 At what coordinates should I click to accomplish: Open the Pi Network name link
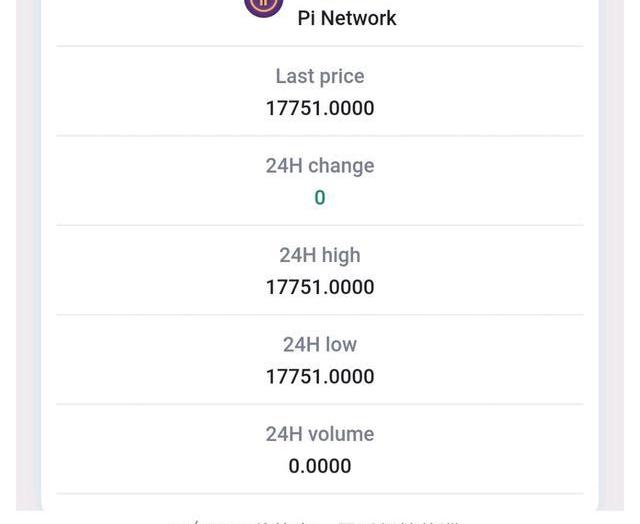tap(347, 18)
